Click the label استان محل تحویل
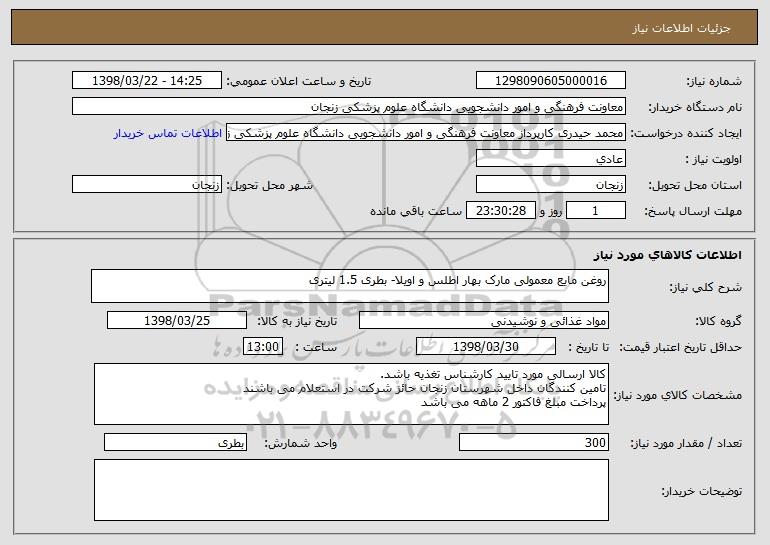Image resolution: width=770 pixels, height=545 pixels. (x=695, y=185)
